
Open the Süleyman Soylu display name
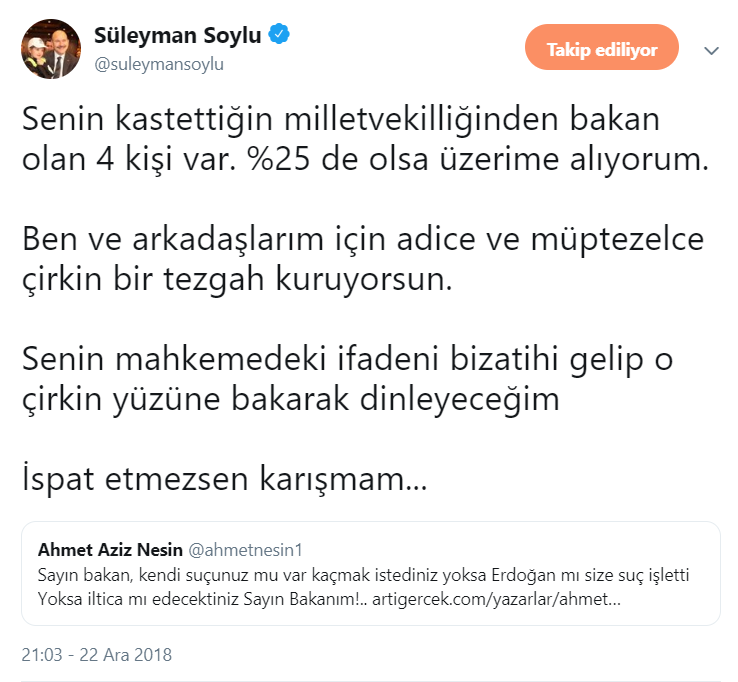point(177,36)
